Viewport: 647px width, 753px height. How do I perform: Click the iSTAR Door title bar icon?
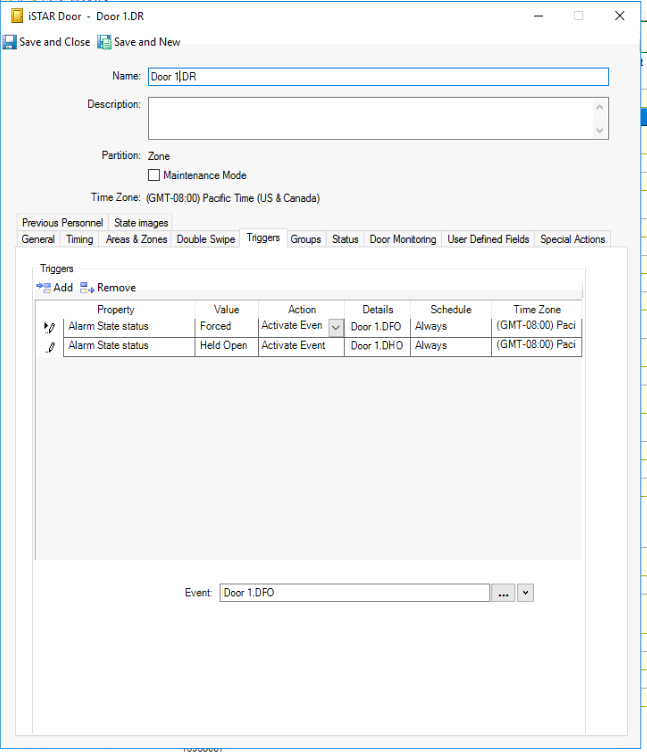tap(16, 16)
